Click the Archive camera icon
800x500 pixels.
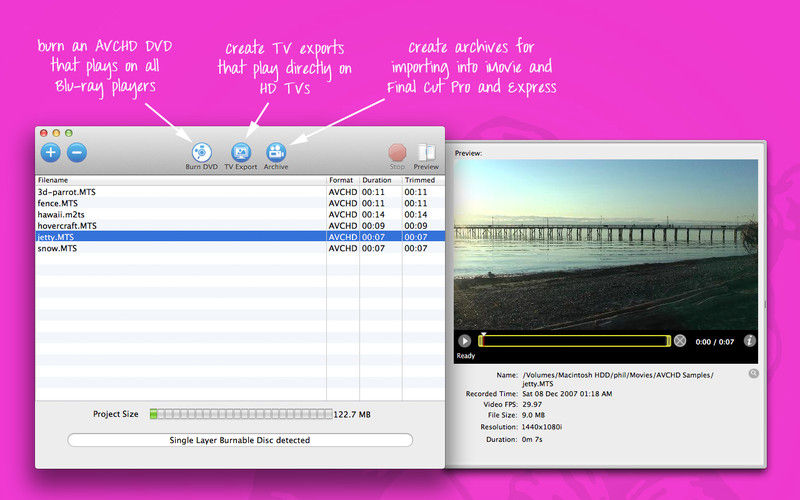[276, 152]
